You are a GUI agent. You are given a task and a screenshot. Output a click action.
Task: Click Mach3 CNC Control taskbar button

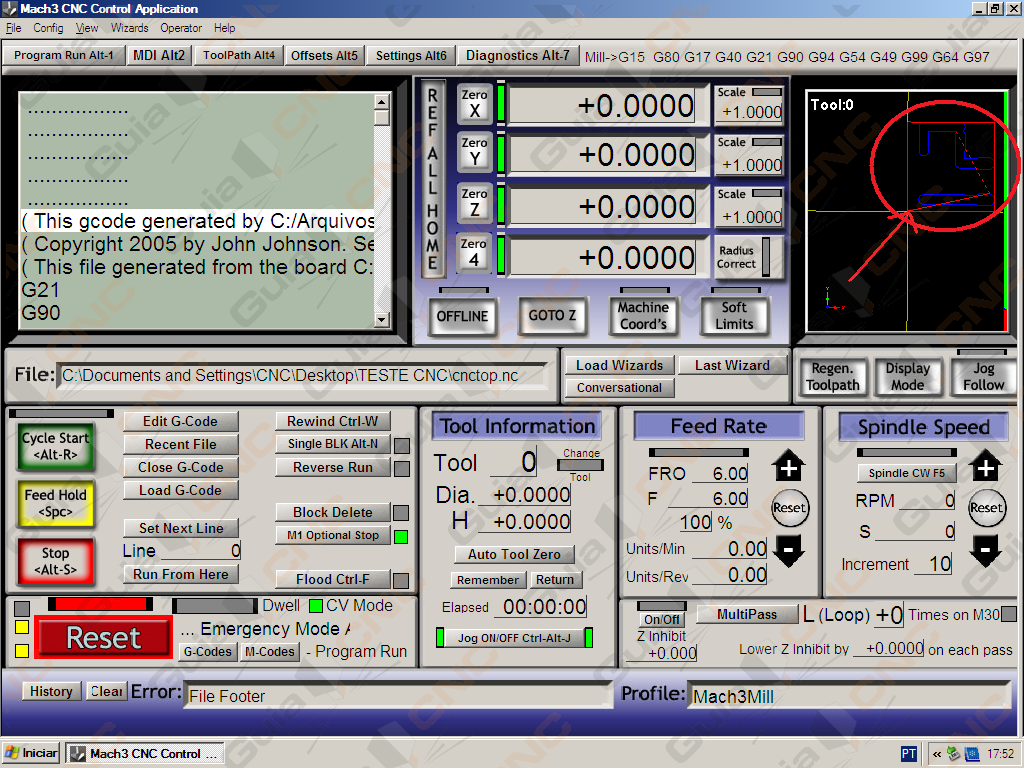point(146,754)
